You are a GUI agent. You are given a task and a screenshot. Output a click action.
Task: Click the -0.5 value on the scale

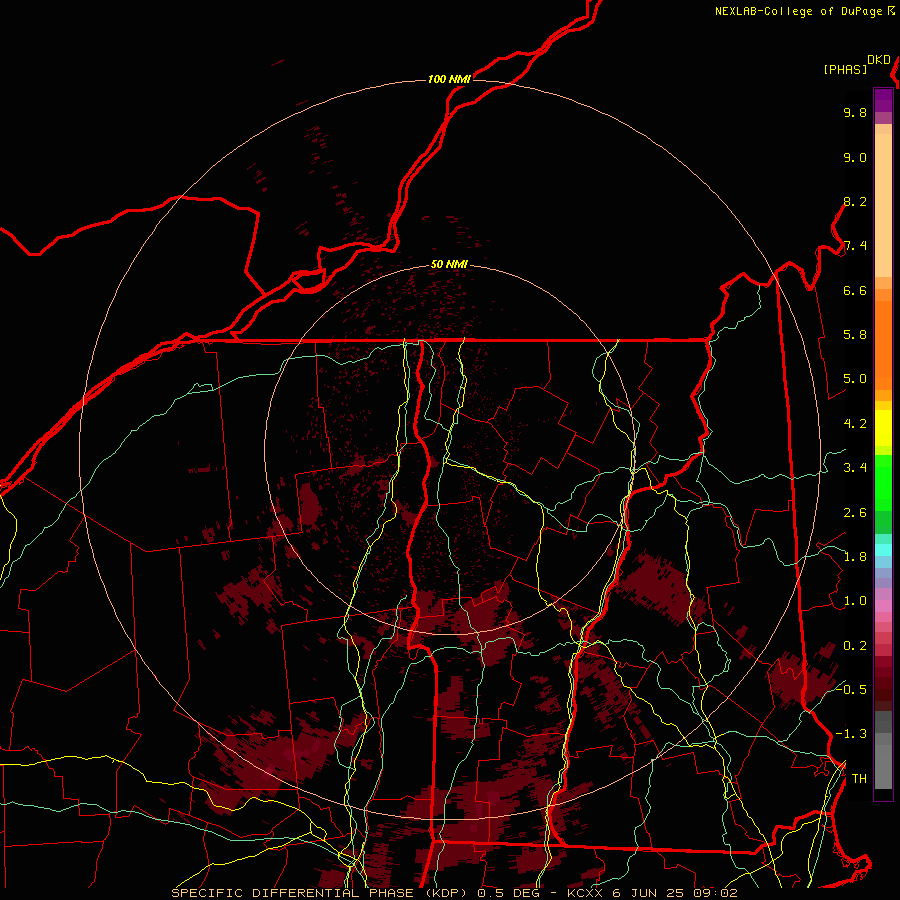pos(851,689)
